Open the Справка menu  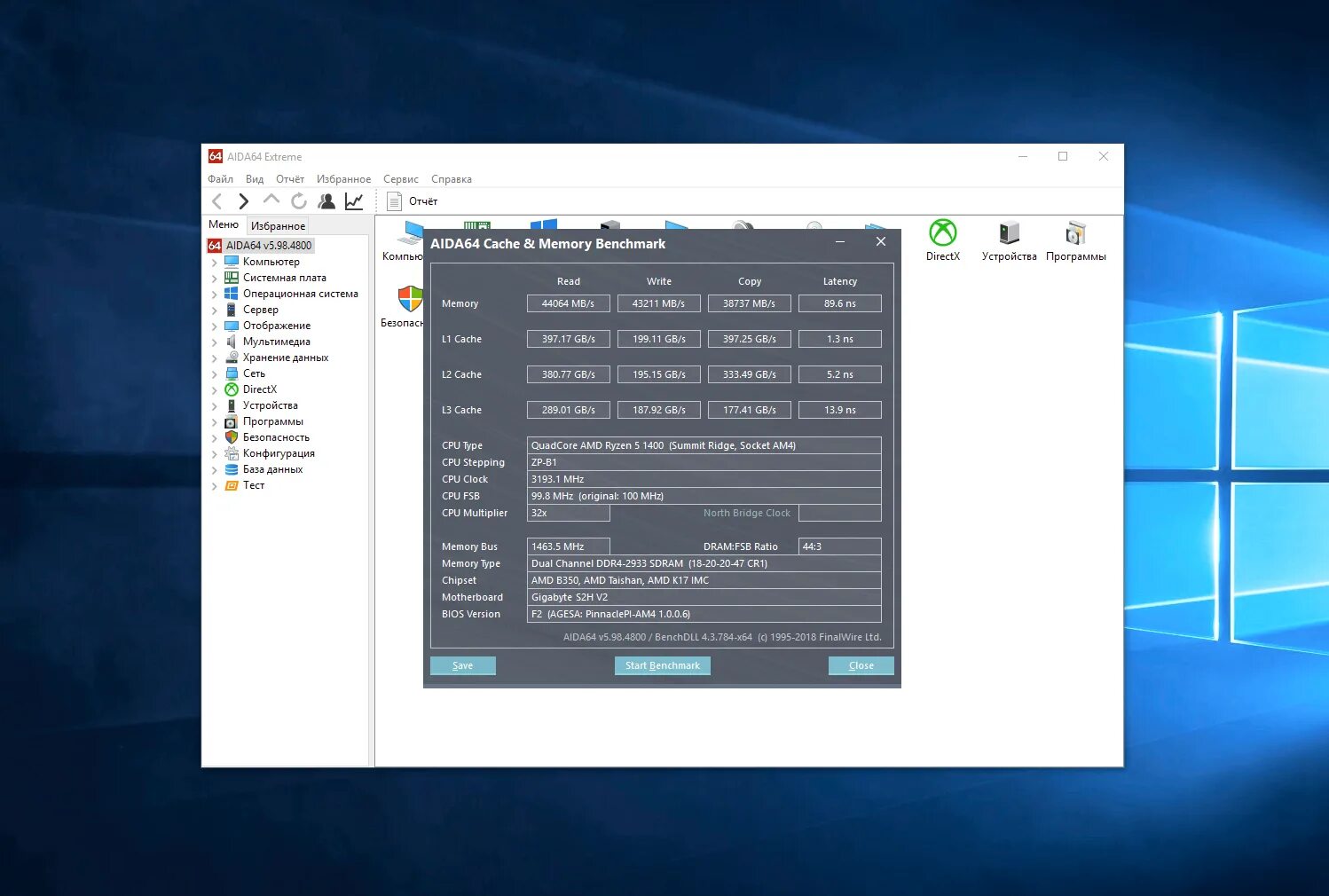452,179
